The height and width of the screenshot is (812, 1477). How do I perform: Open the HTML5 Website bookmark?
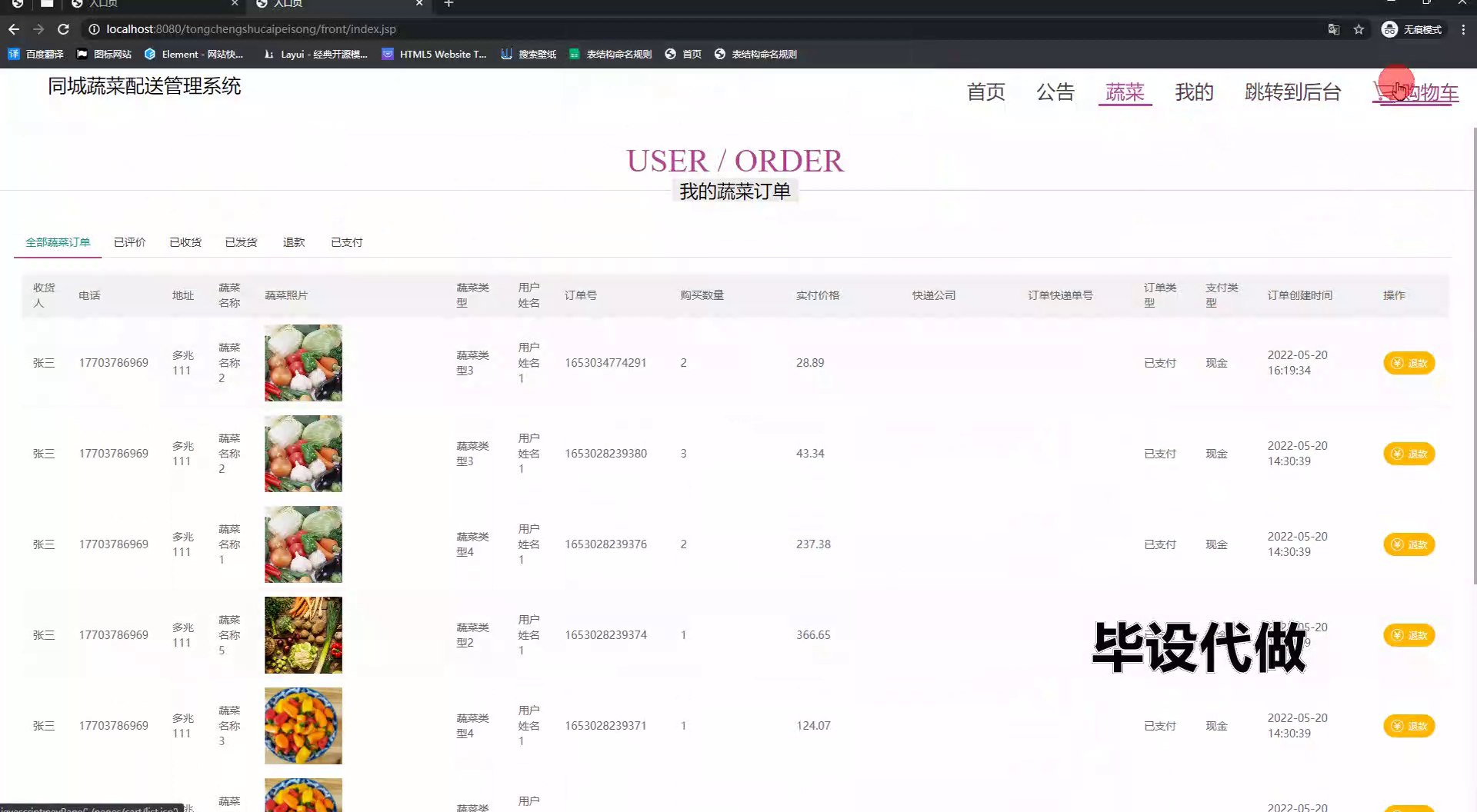(435, 54)
